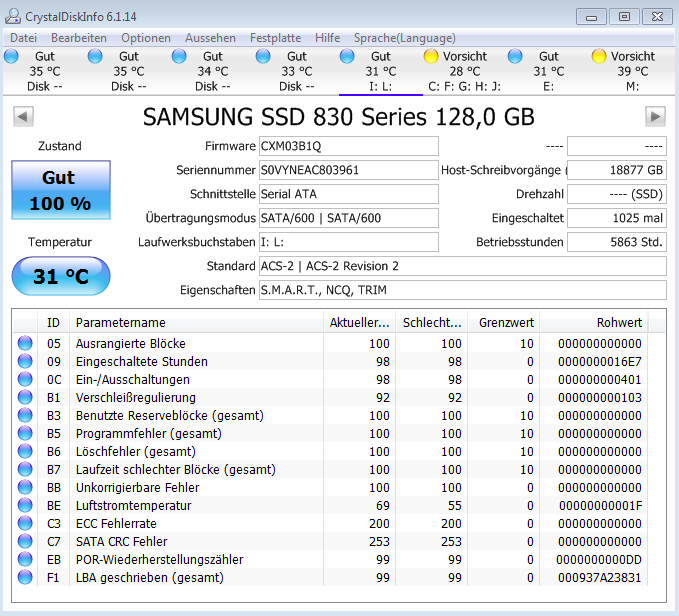Click the 31 °C temperature button
This screenshot has width=679, height=616.
(x=61, y=276)
